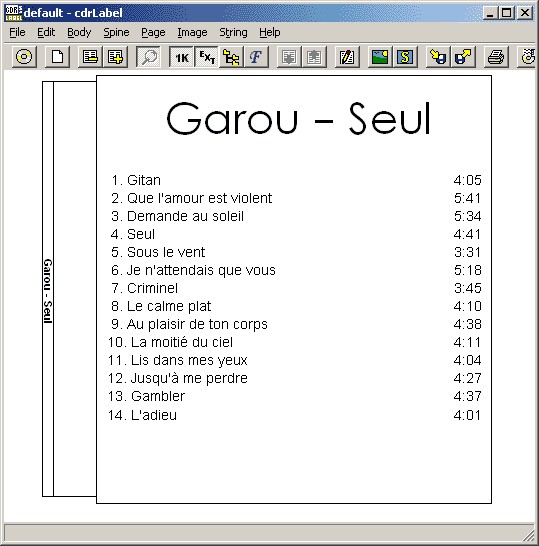Click the pencil edit notepad icon
Viewport: 539px width, 546px height.
pyautogui.click(x=347, y=57)
